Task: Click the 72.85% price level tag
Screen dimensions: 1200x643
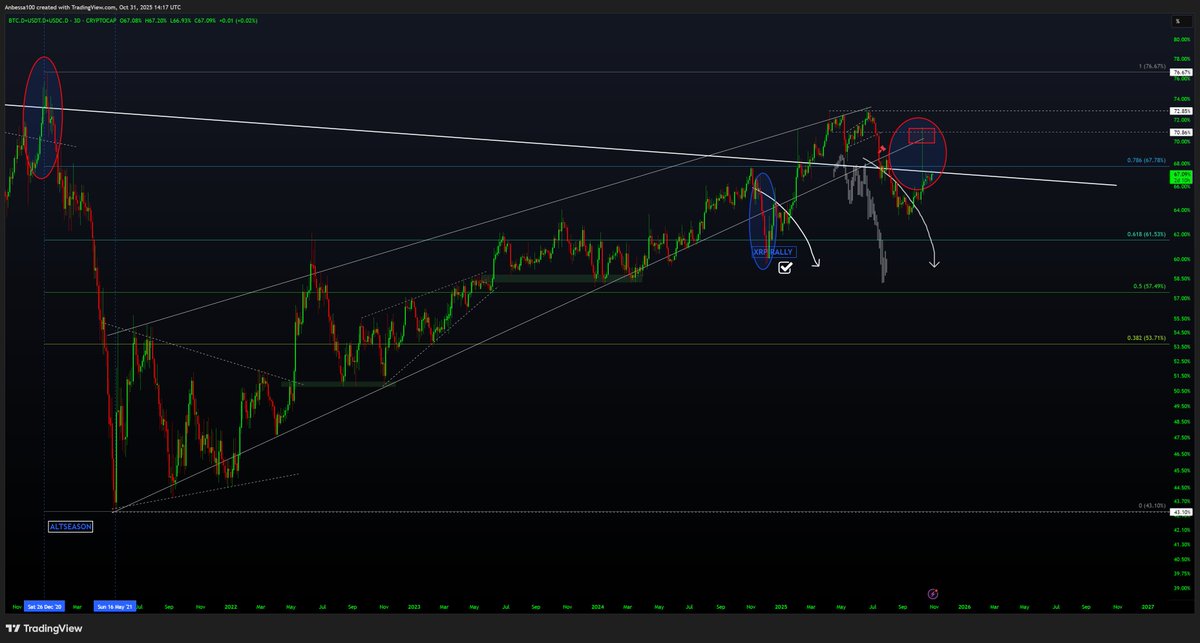Action: pos(1180,113)
